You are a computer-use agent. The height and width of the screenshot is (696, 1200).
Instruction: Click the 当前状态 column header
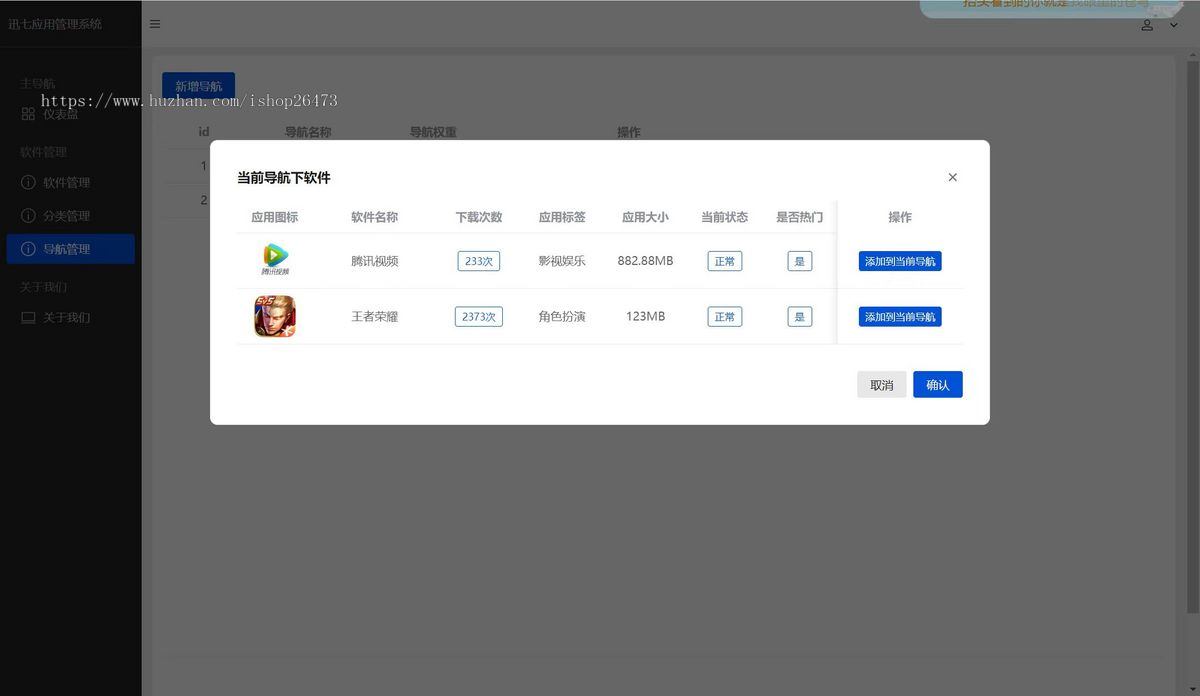click(725, 217)
